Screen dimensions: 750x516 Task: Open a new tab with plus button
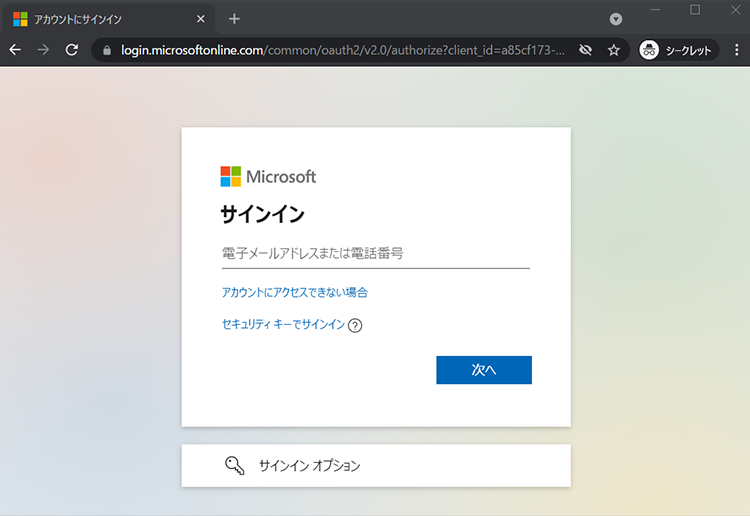[234, 19]
